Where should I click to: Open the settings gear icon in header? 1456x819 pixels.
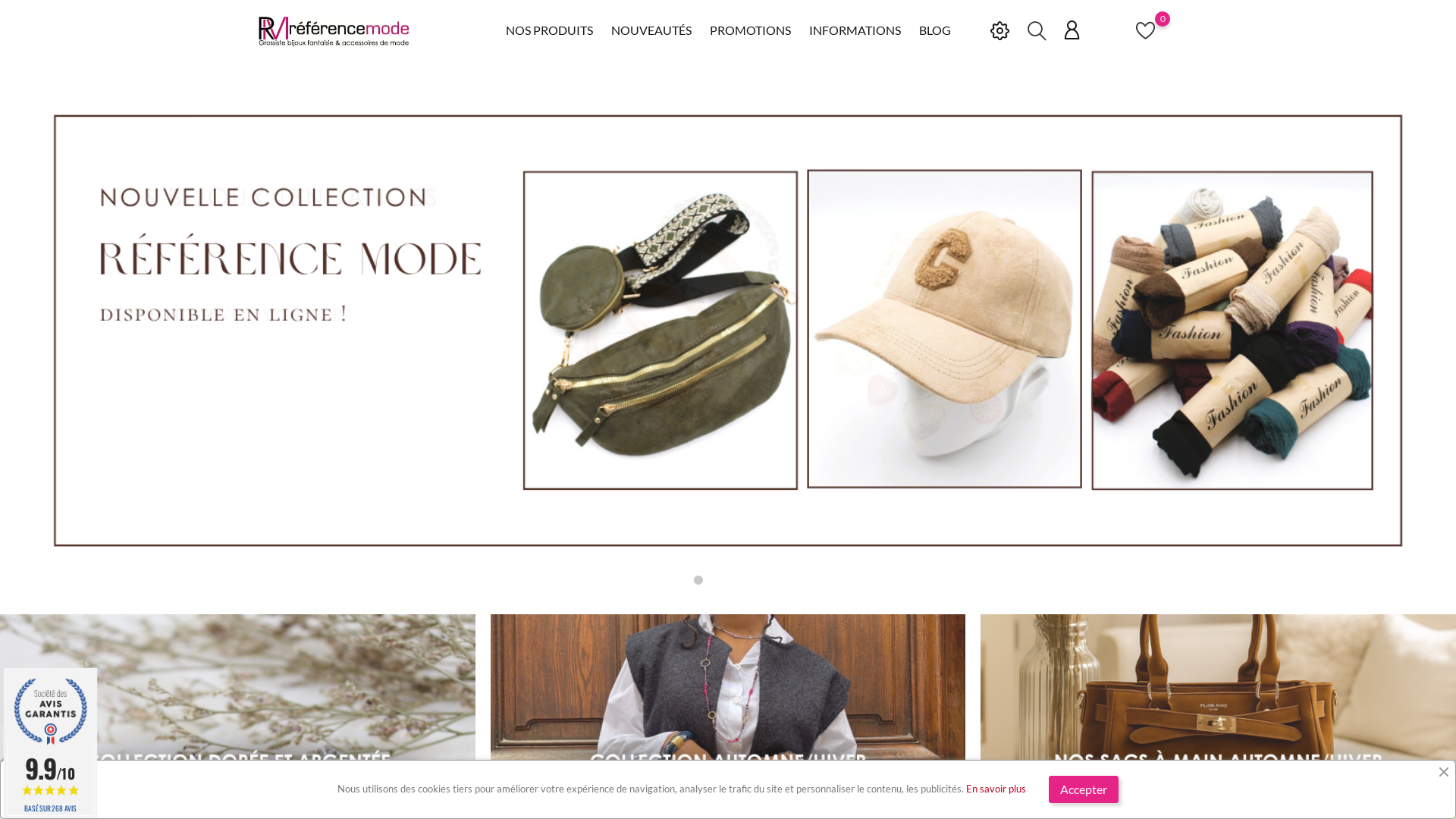[999, 30]
